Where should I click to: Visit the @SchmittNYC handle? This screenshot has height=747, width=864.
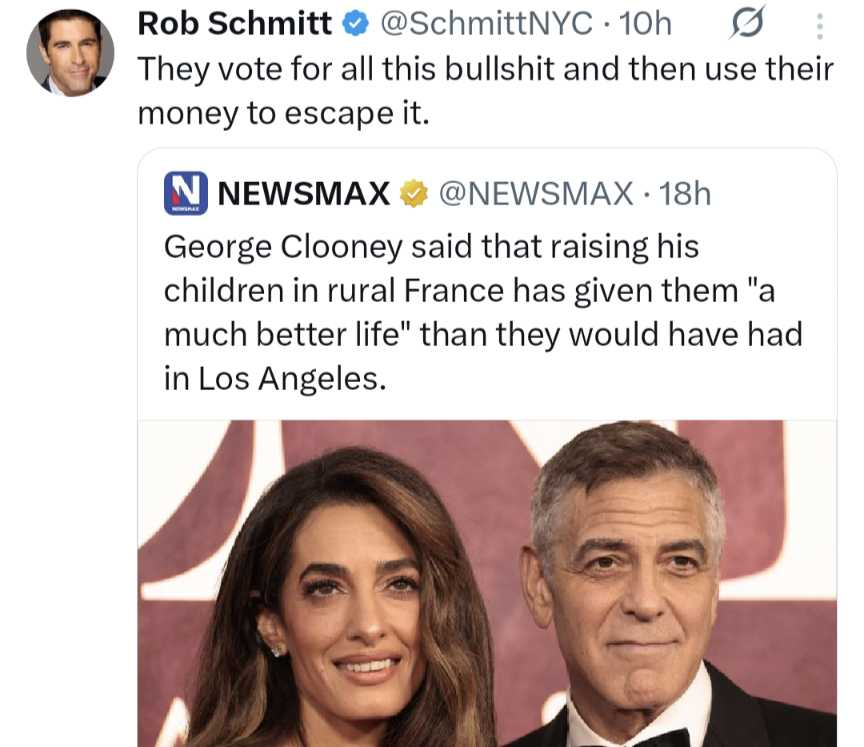click(x=486, y=24)
